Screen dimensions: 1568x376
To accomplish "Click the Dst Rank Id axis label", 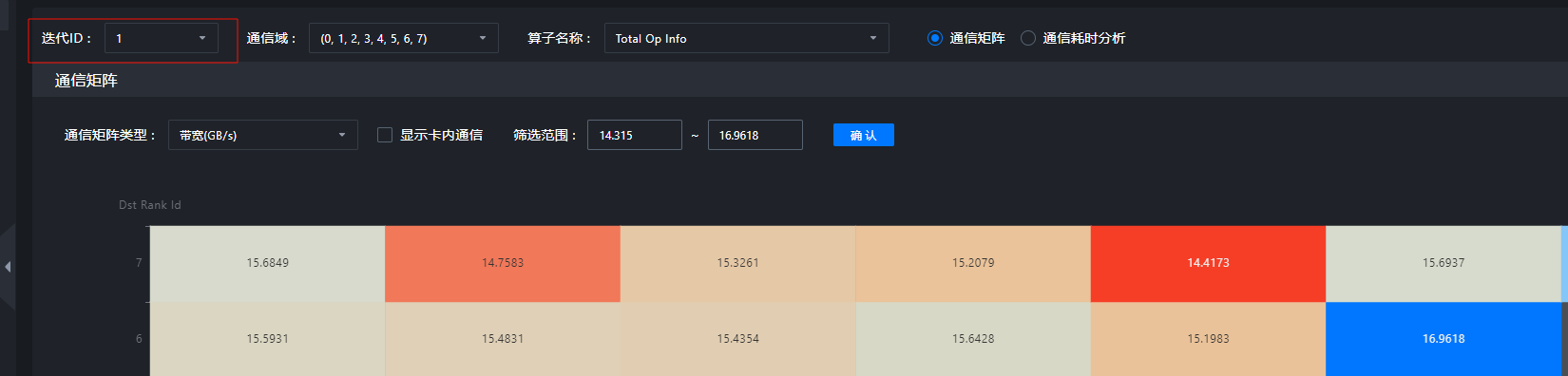I will click(x=149, y=205).
